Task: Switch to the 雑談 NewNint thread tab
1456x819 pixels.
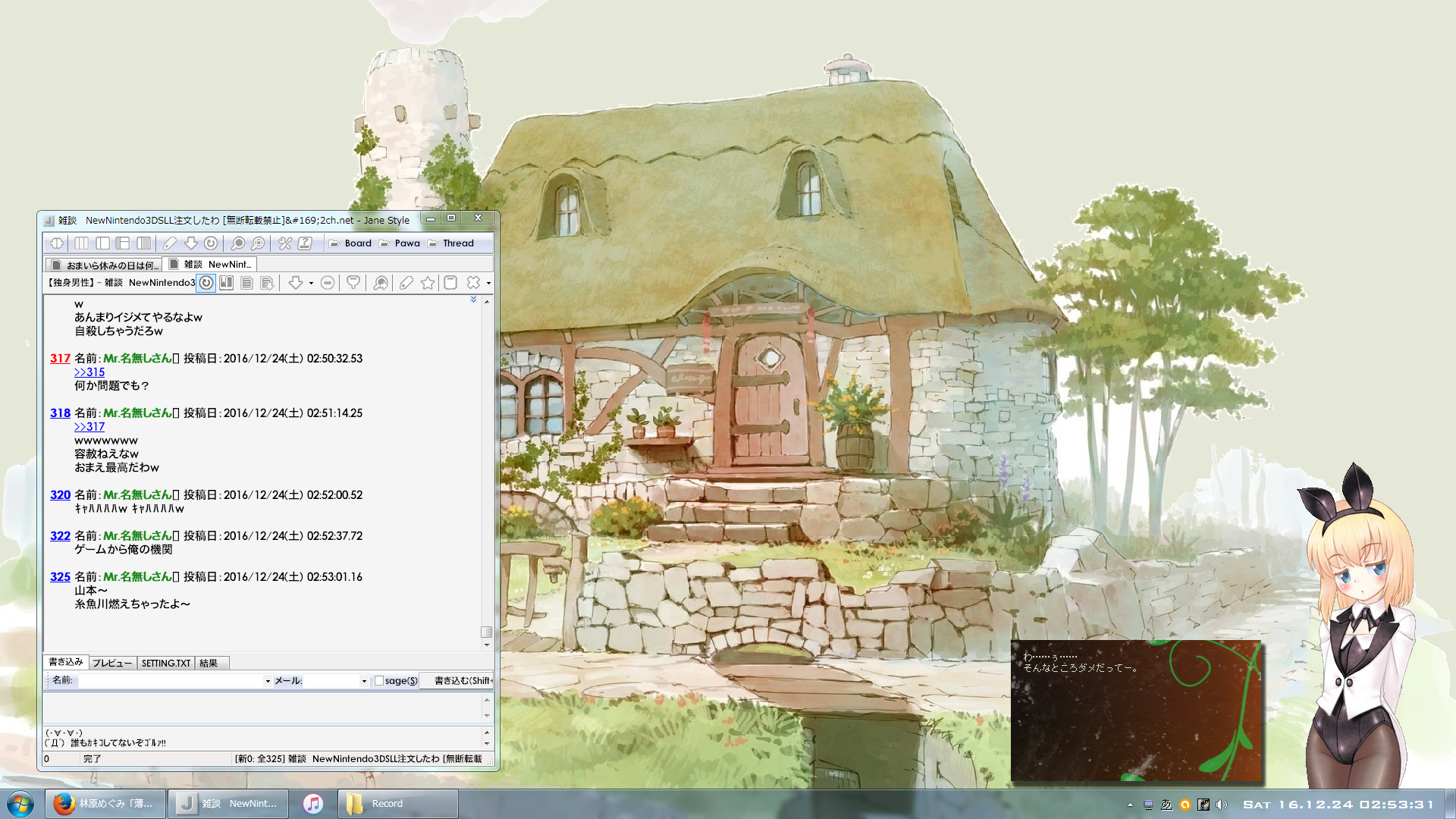Action: tap(211, 264)
